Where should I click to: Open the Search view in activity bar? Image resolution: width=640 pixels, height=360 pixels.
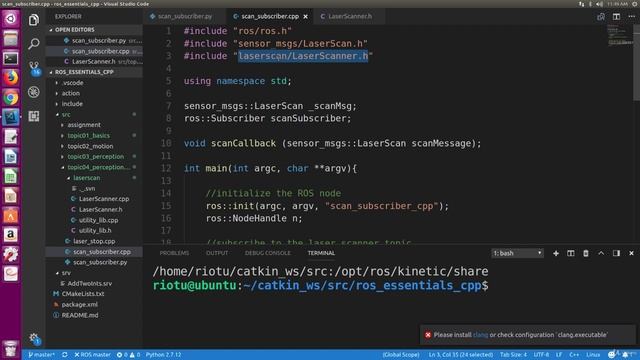point(34,43)
